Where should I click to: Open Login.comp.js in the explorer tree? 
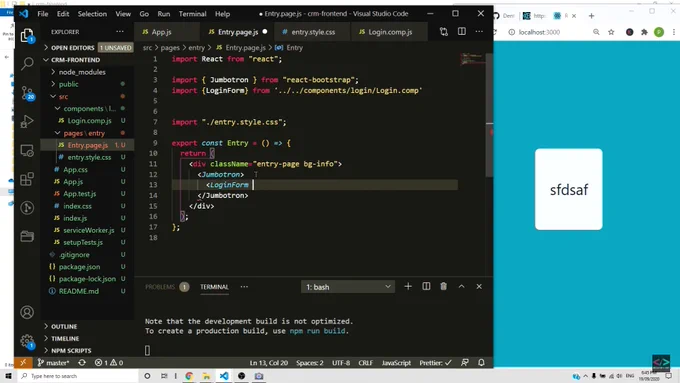point(89,121)
